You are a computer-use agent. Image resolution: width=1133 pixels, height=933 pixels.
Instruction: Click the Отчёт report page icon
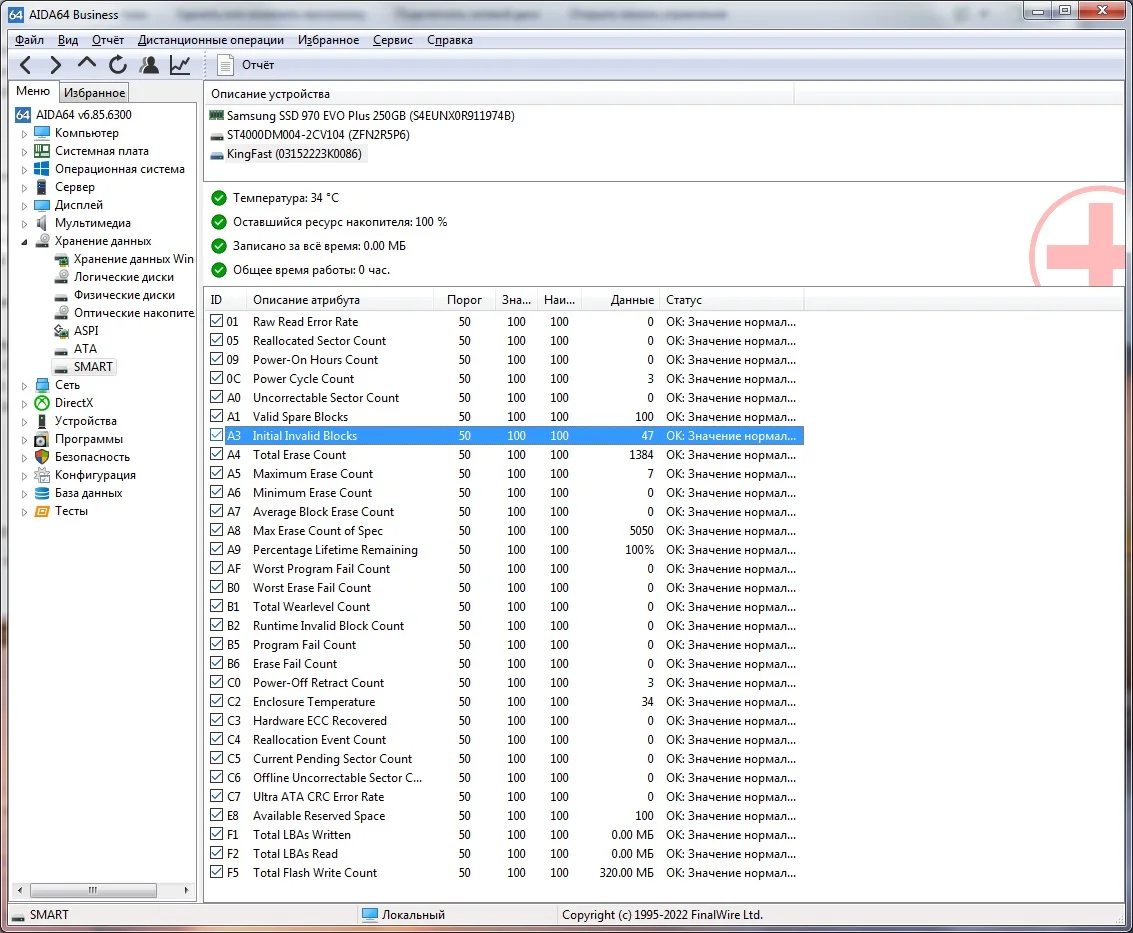coord(225,65)
